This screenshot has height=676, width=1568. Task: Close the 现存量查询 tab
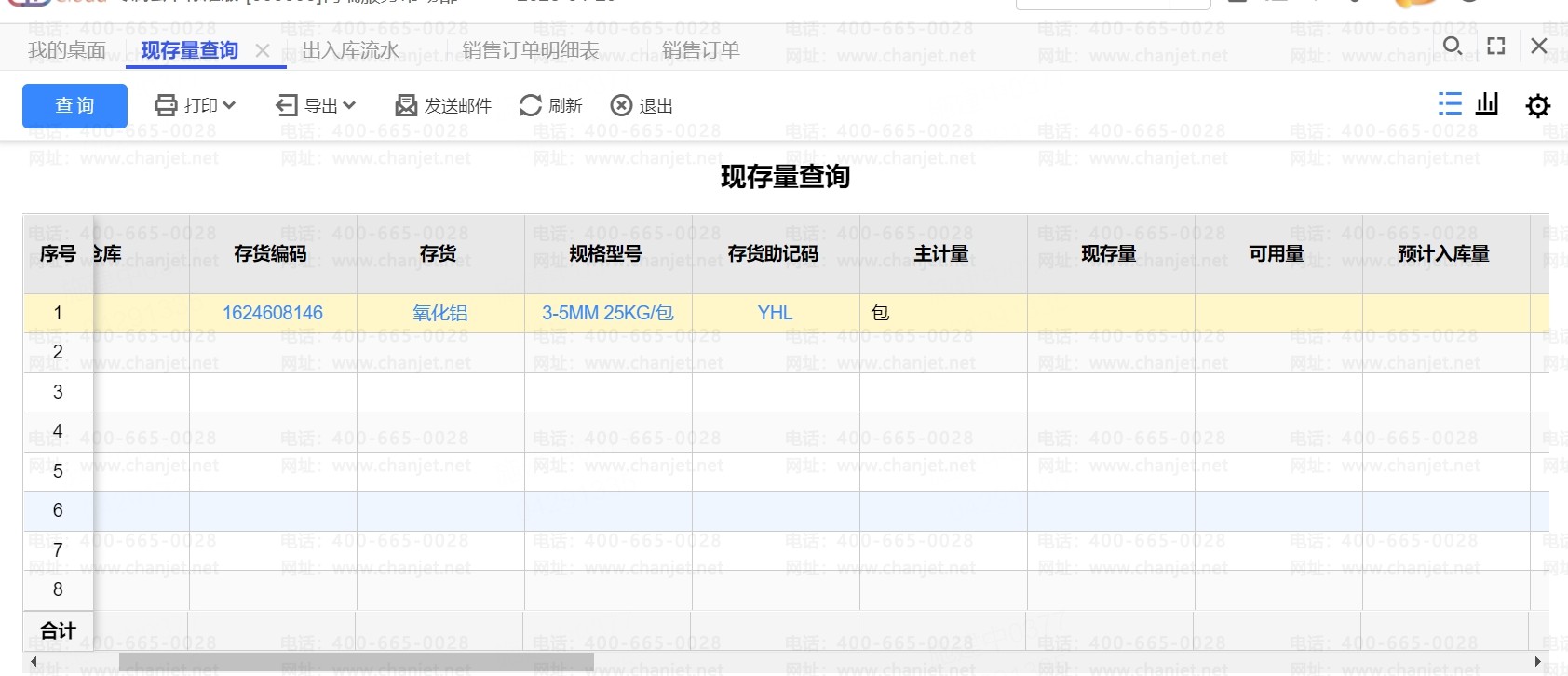(x=263, y=51)
